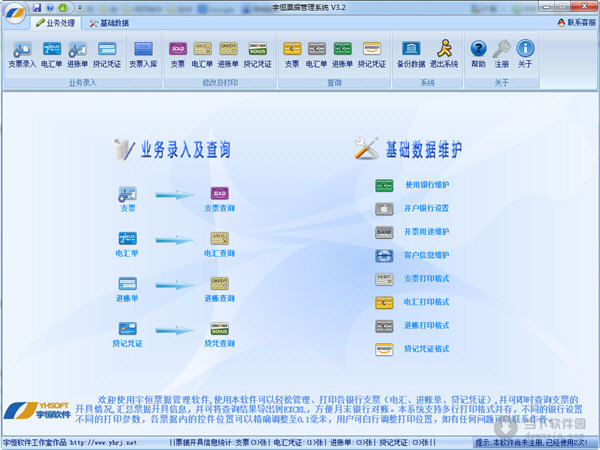
Task: Open 贷凭查询 shortcut in main panel
Action: click(x=220, y=334)
